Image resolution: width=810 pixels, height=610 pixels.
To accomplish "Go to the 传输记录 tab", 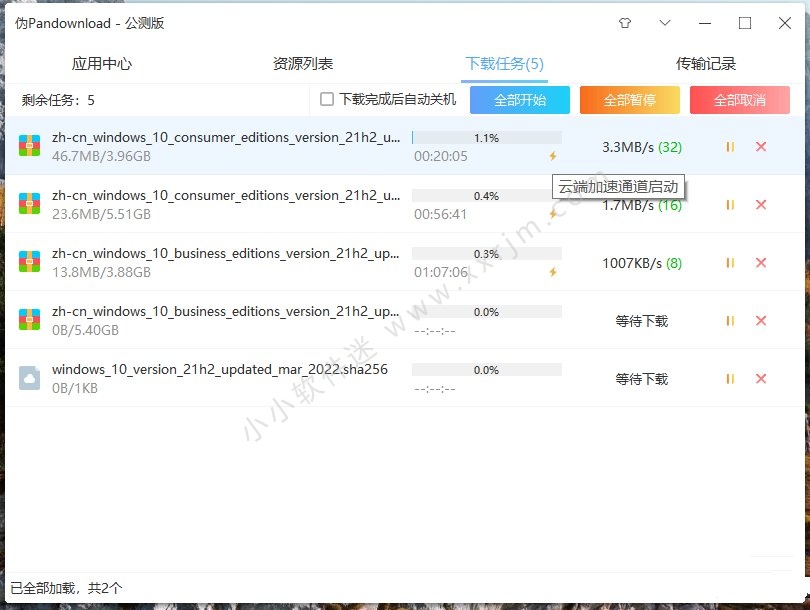I will pyautogui.click(x=706, y=64).
